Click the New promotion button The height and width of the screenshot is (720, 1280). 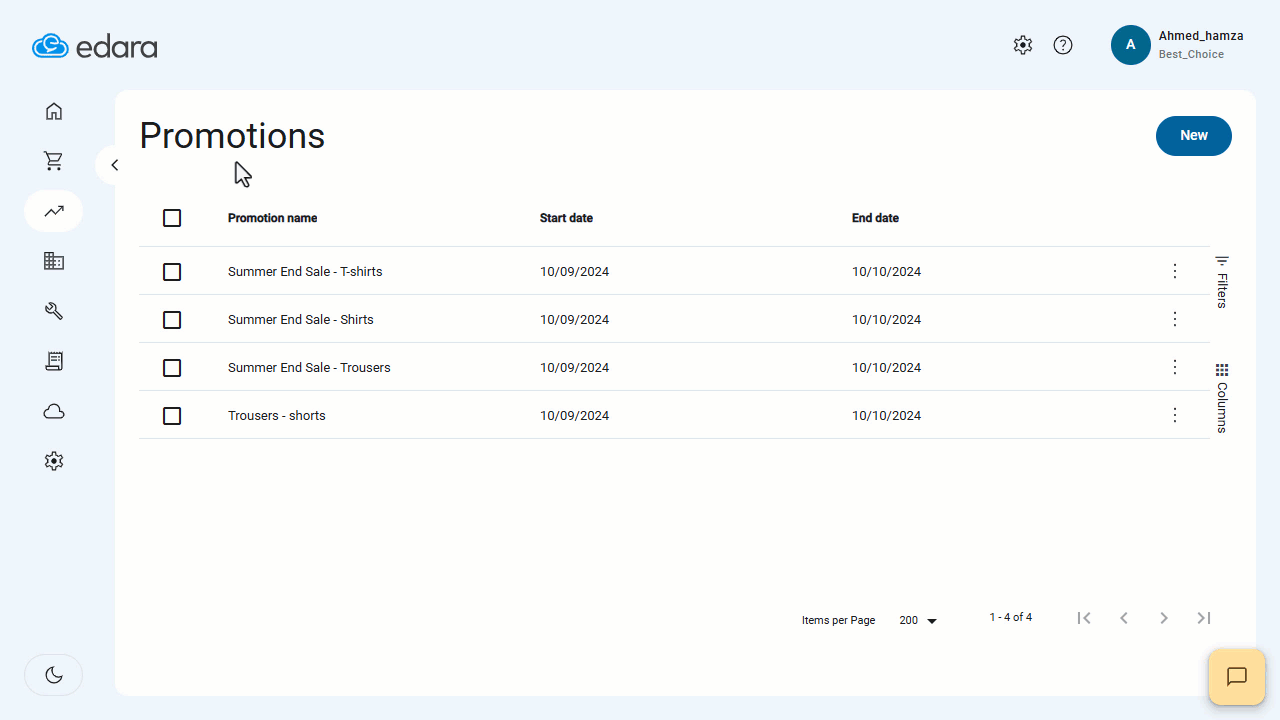click(1194, 136)
